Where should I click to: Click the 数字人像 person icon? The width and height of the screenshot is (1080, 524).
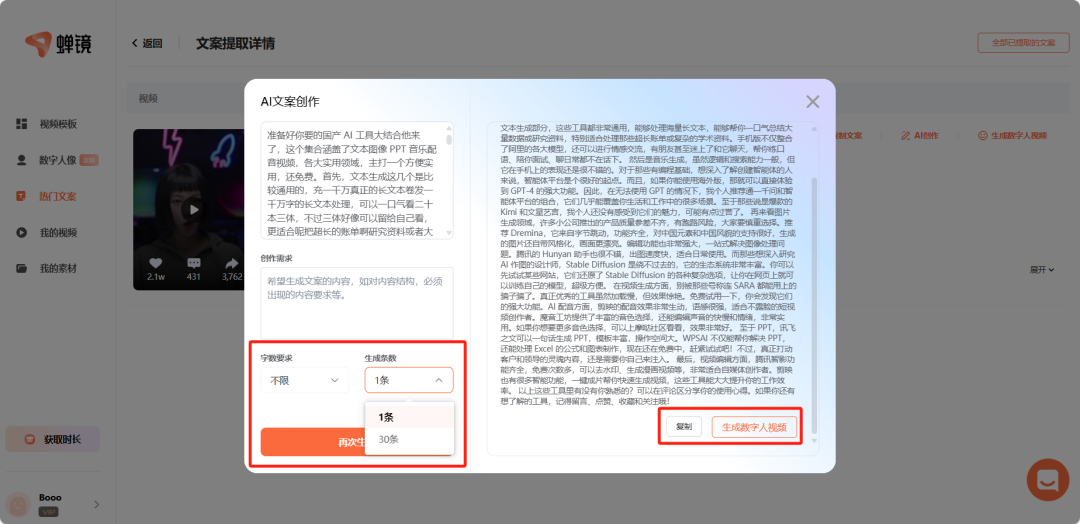(22, 160)
